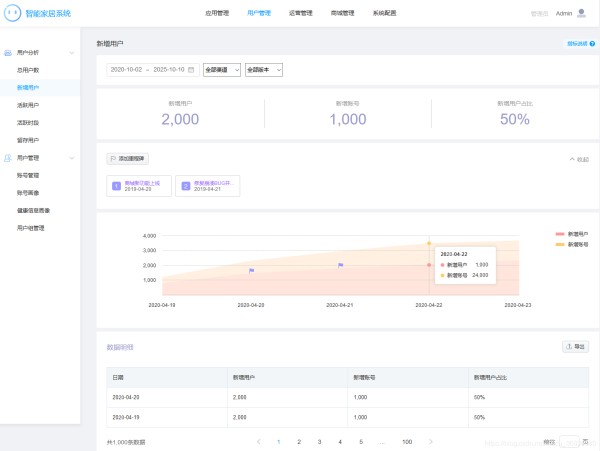Click the 50% ratio summary value
Screen dimensions: 600x451
[515, 119]
